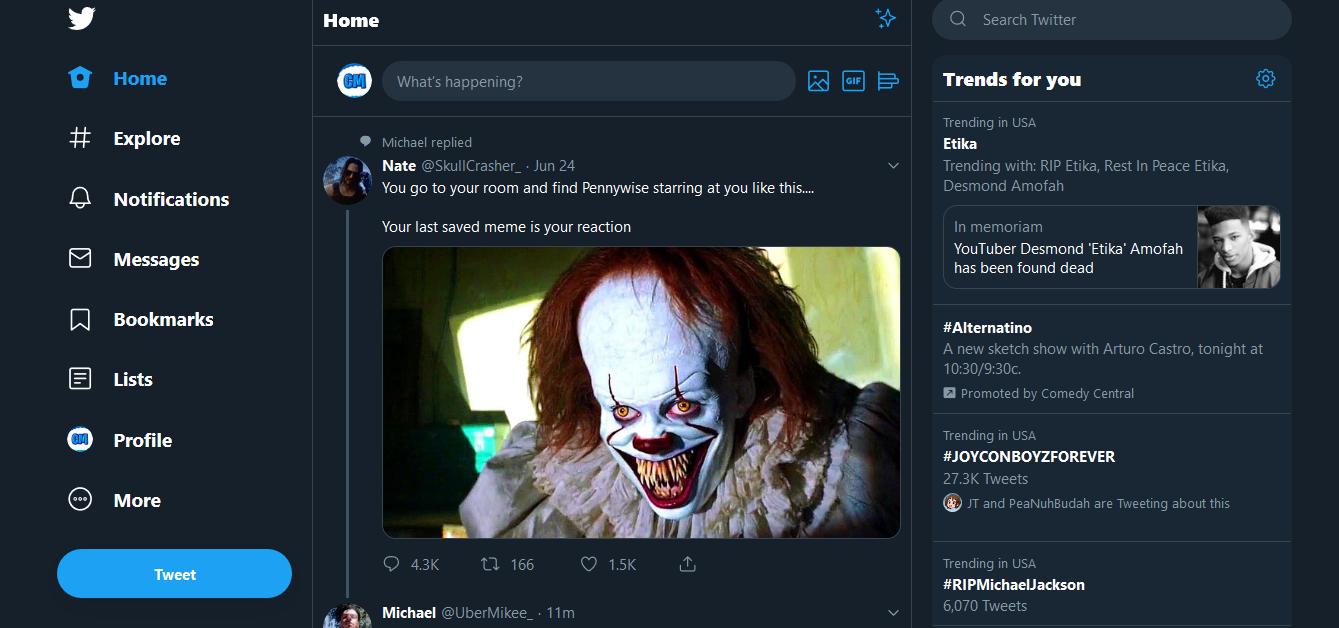Open the #Alternatino promoted trend
Image resolution: width=1339 pixels, height=628 pixels.
[x=987, y=328]
